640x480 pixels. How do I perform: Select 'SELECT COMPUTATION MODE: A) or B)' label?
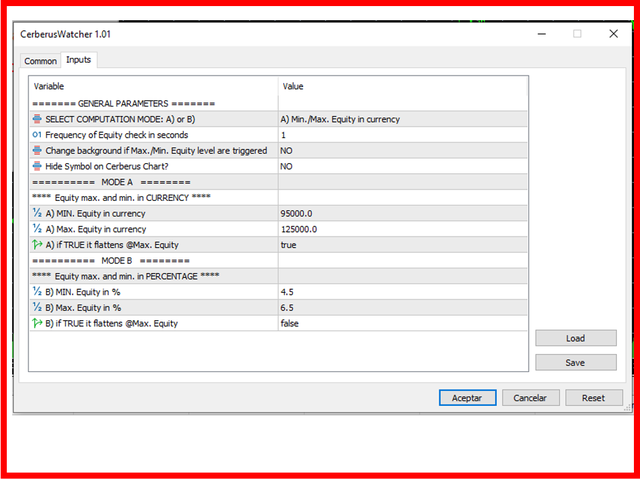click(x=120, y=119)
